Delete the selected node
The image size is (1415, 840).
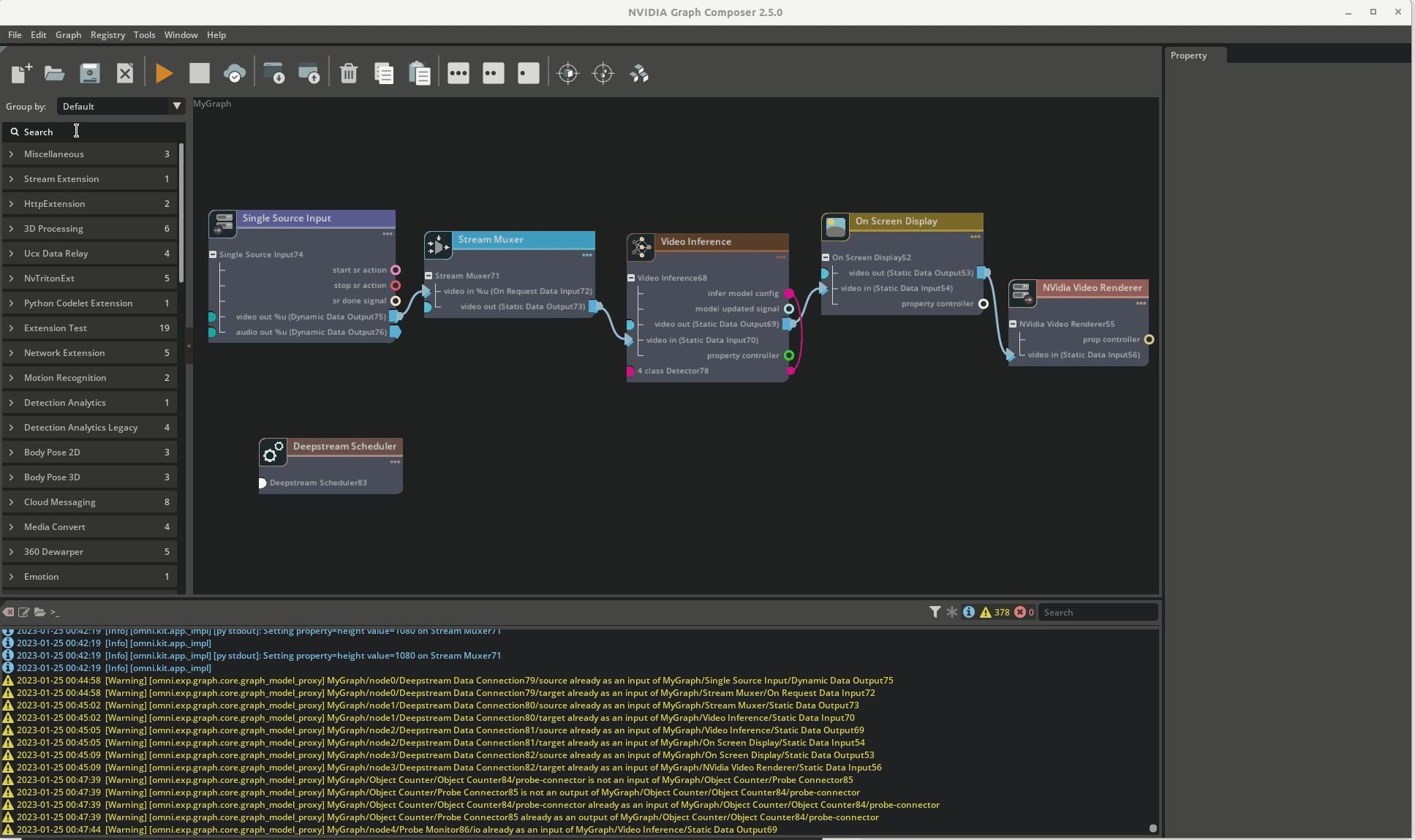[x=349, y=73]
